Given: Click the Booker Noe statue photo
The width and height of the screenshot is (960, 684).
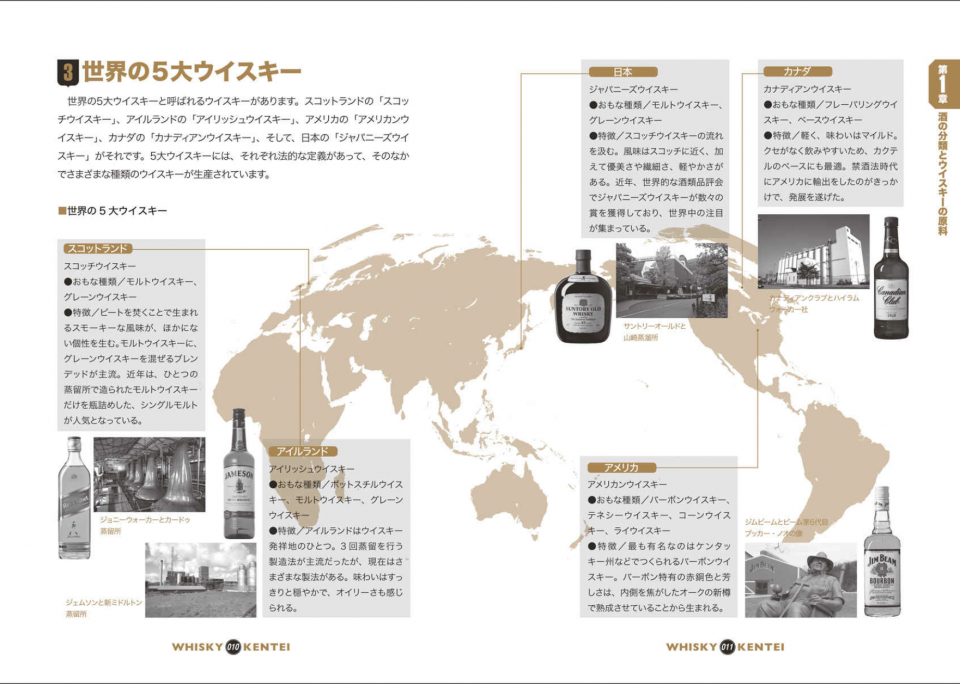Looking at the screenshot, I should [801, 581].
